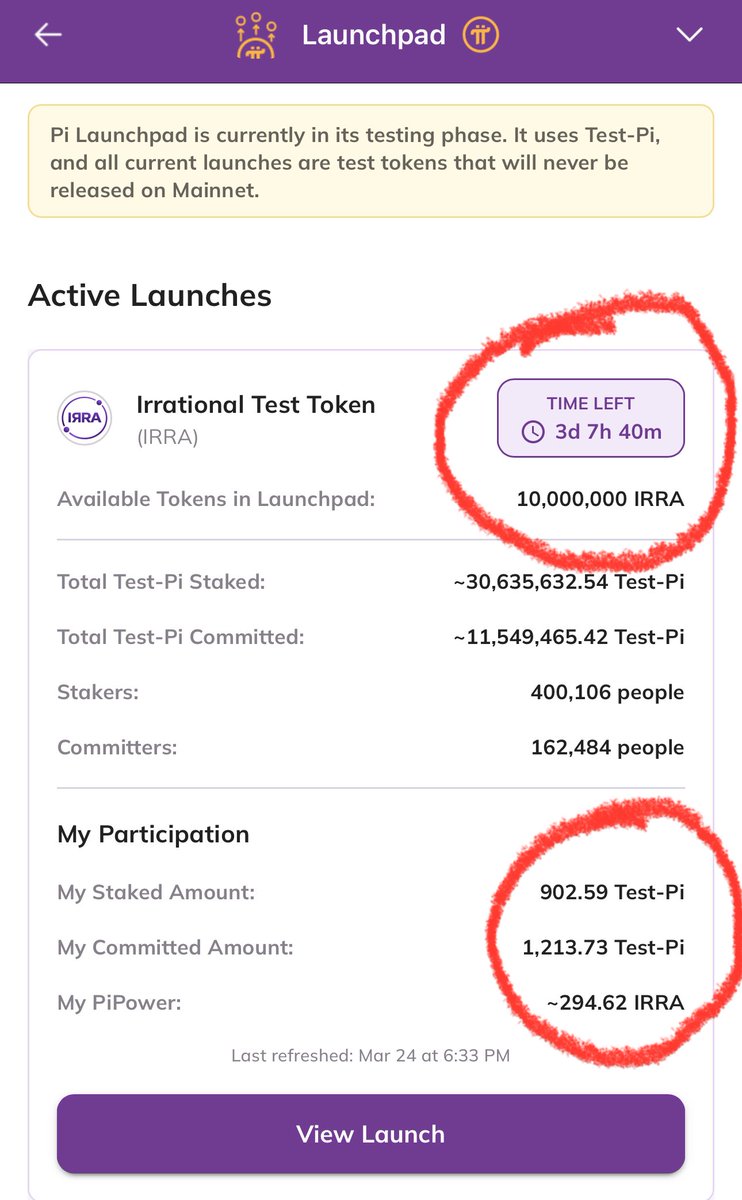Tap the Committers count 162,484 people

tap(607, 747)
